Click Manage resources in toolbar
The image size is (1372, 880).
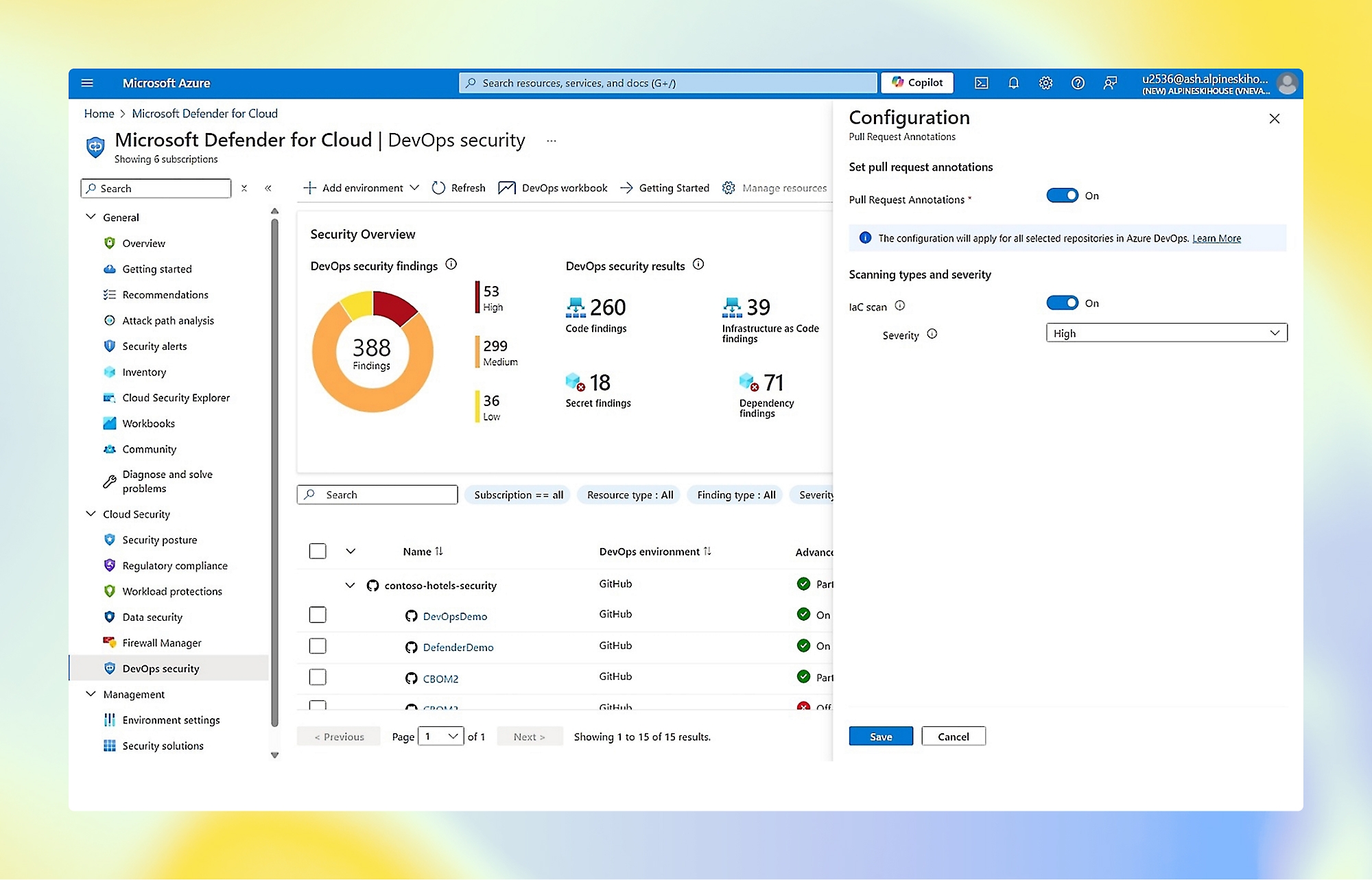click(x=774, y=188)
